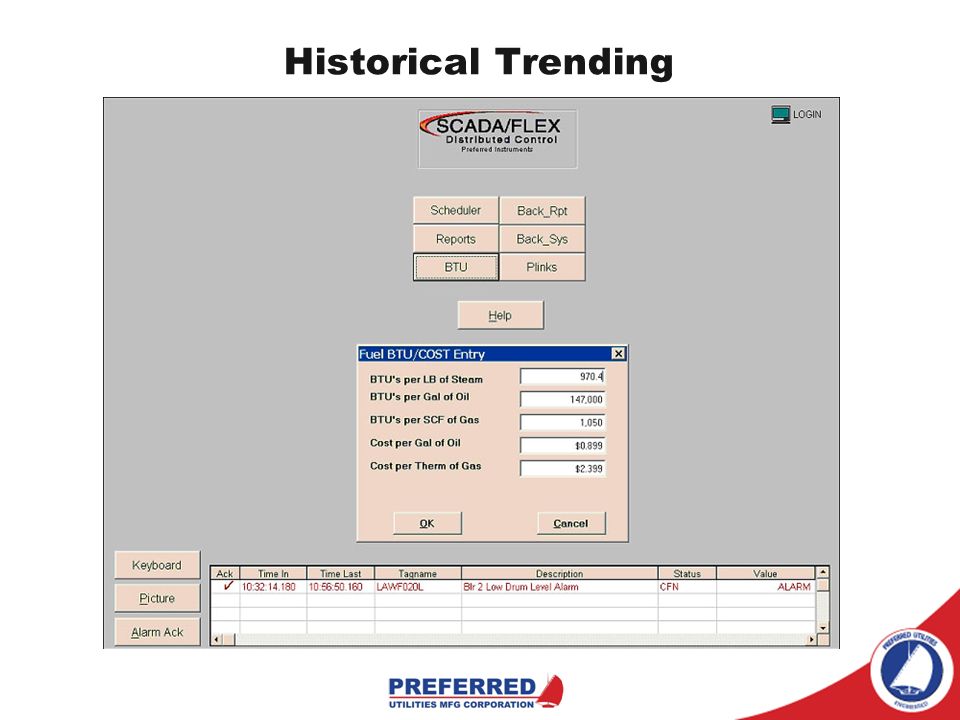The height and width of the screenshot is (720, 960).
Task: Close the Fuel BTU/COST Entry dialog
Action: 618,354
